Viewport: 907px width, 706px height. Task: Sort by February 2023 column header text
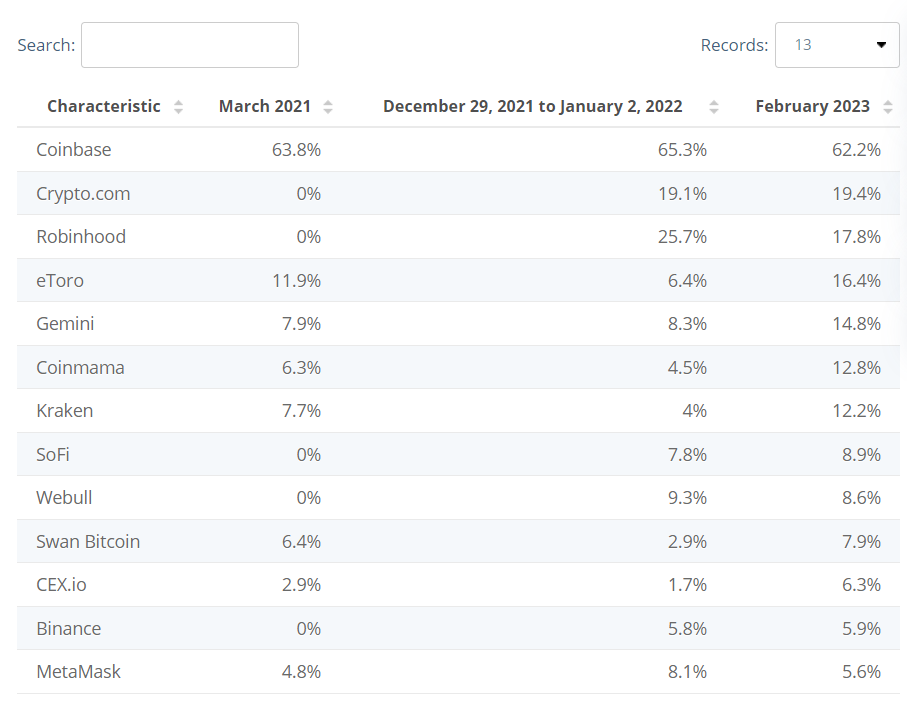[x=812, y=106]
